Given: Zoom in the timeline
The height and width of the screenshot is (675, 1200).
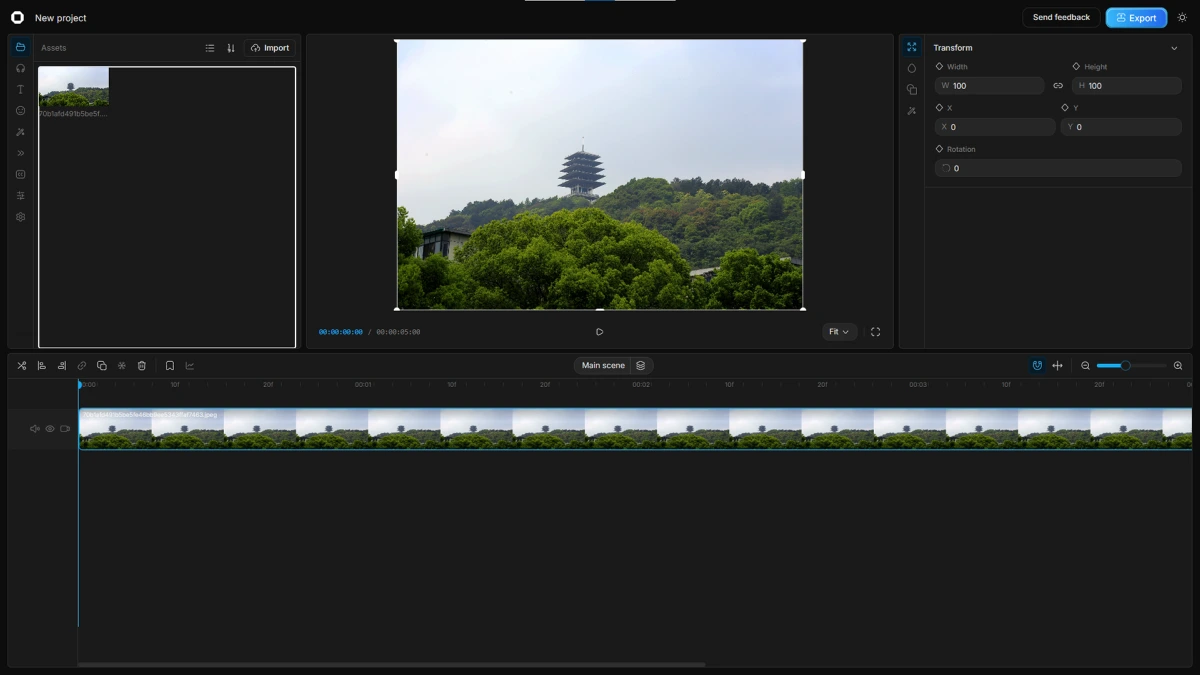Looking at the screenshot, I should (x=1178, y=366).
